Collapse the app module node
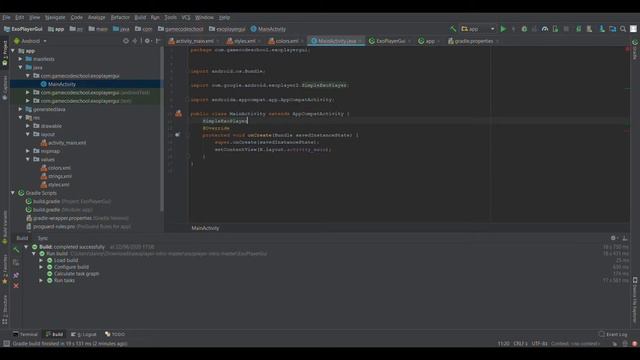Viewport: 640px width, 360px height. (13, 51)
